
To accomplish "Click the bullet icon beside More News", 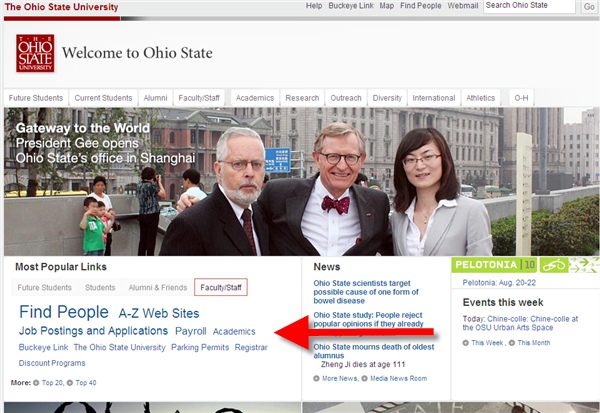I will click(316, 378).
